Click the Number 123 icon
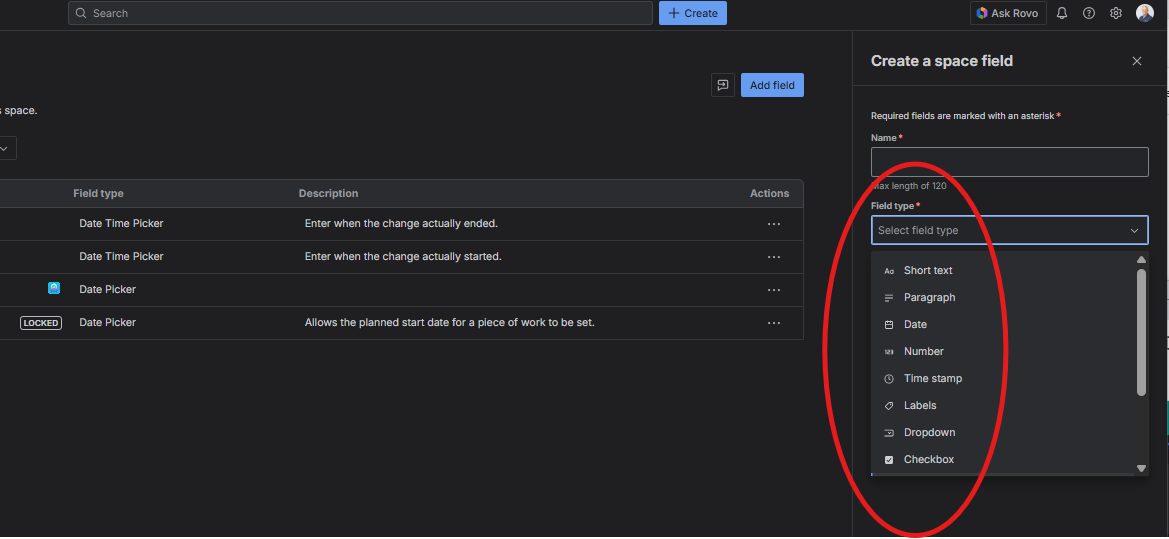Screen dimensions: 1169x539 coord(889,352)
